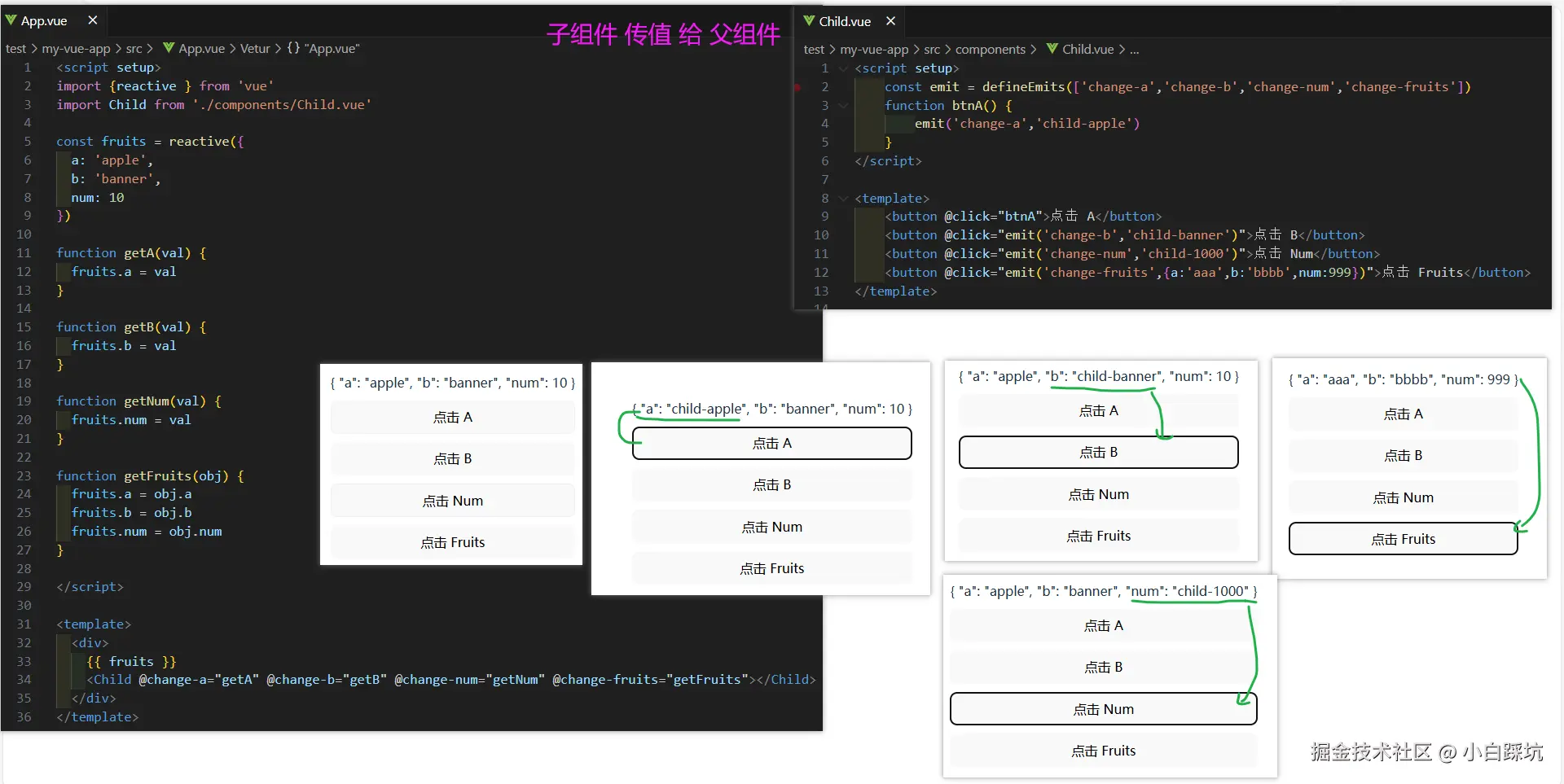
Task: Click the "import Child from './components/Child.vue'" line
Action: pyautogui.click(x=214, y=105)
